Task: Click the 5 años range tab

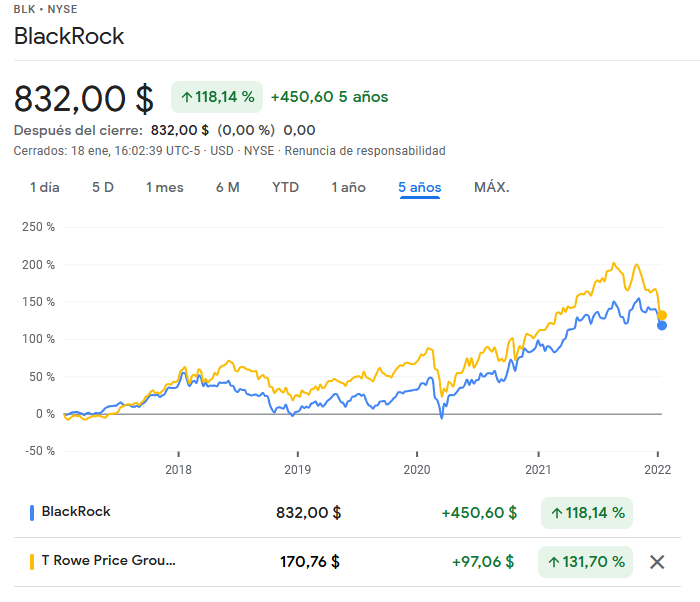Action: [420, 187]
